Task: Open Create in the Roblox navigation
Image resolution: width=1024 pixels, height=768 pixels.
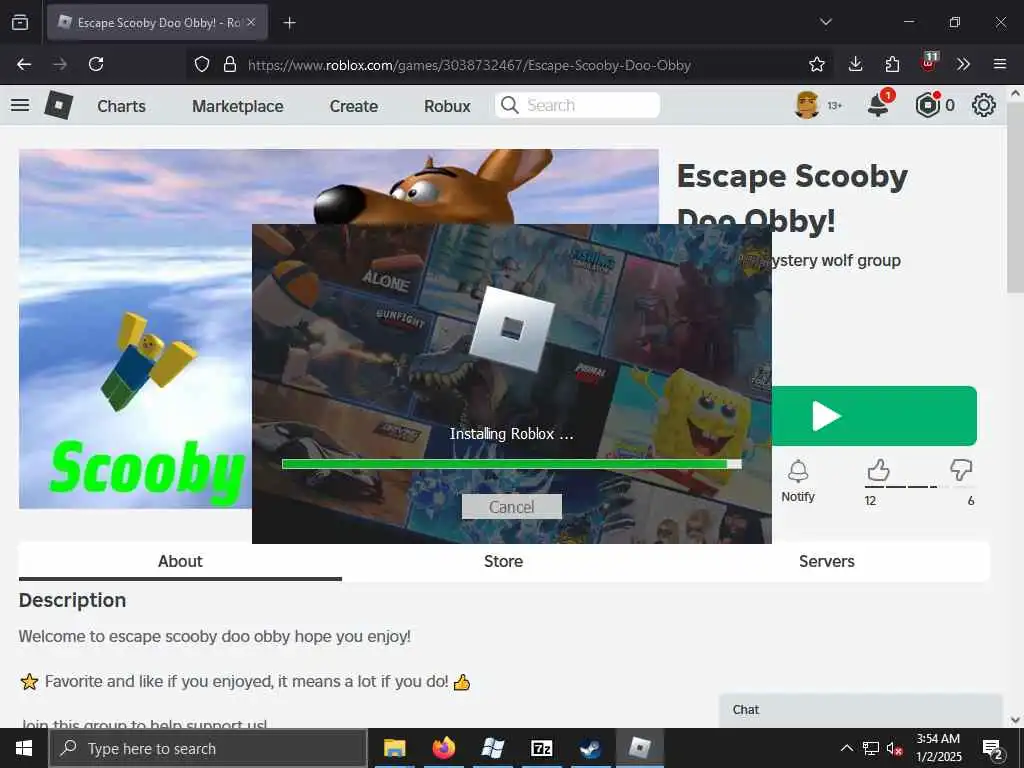Action: click(x=353, y=106)
